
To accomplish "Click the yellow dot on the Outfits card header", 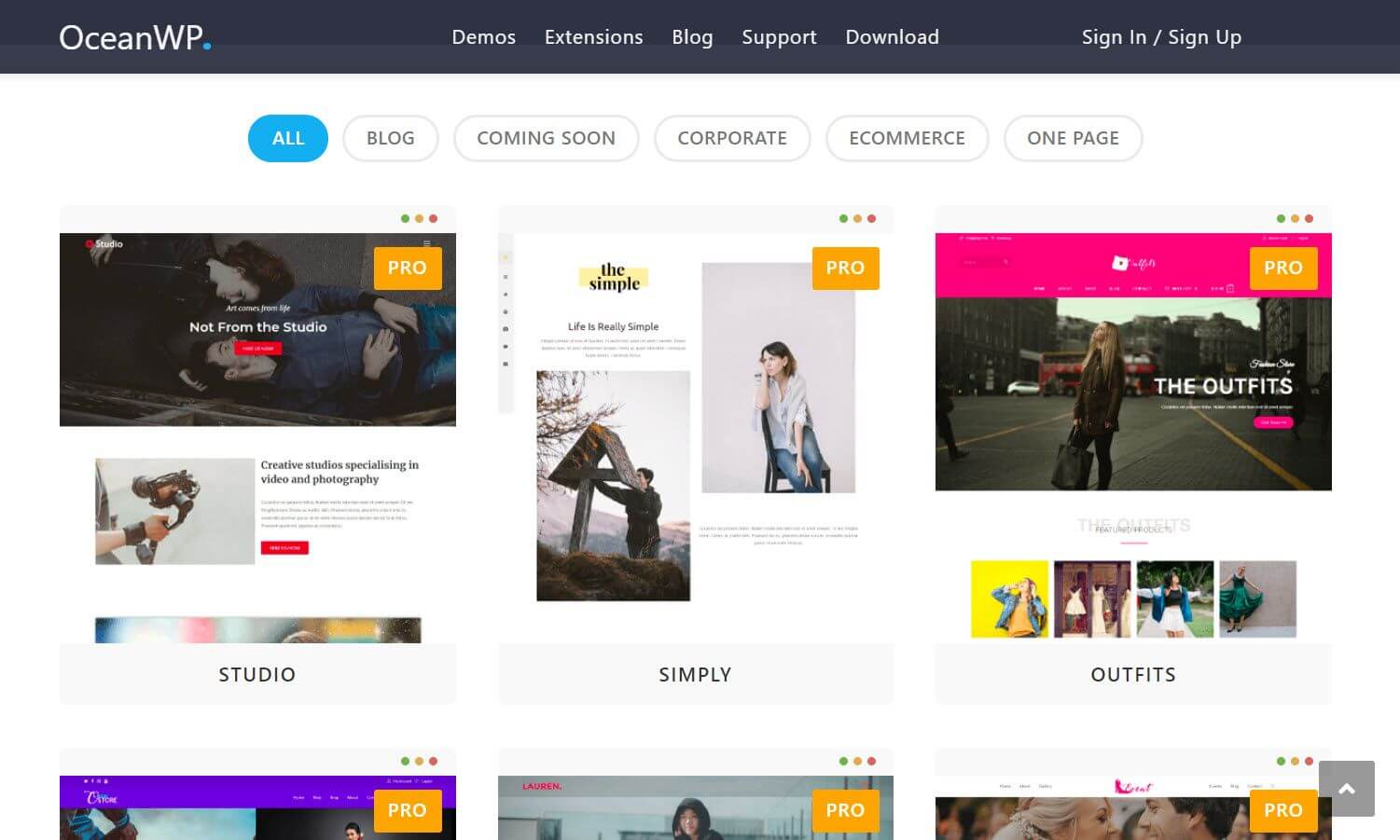I will [x=1296, y=218].
